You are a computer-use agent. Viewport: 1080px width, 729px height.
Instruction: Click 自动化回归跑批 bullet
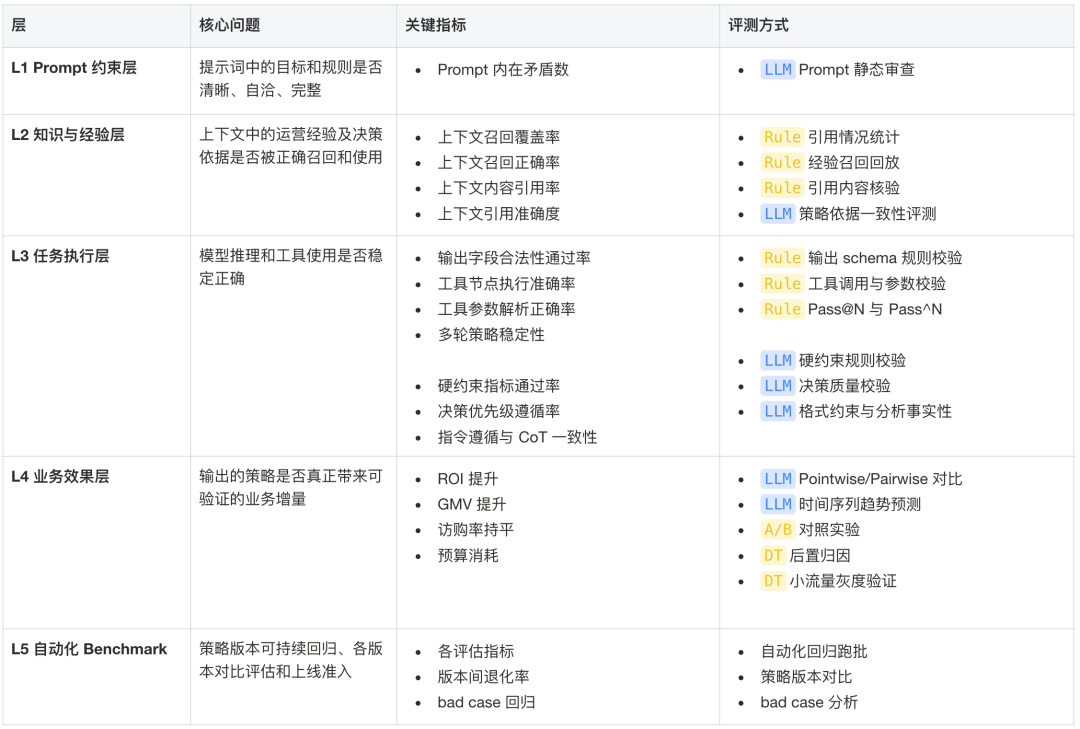click(814, 651)
